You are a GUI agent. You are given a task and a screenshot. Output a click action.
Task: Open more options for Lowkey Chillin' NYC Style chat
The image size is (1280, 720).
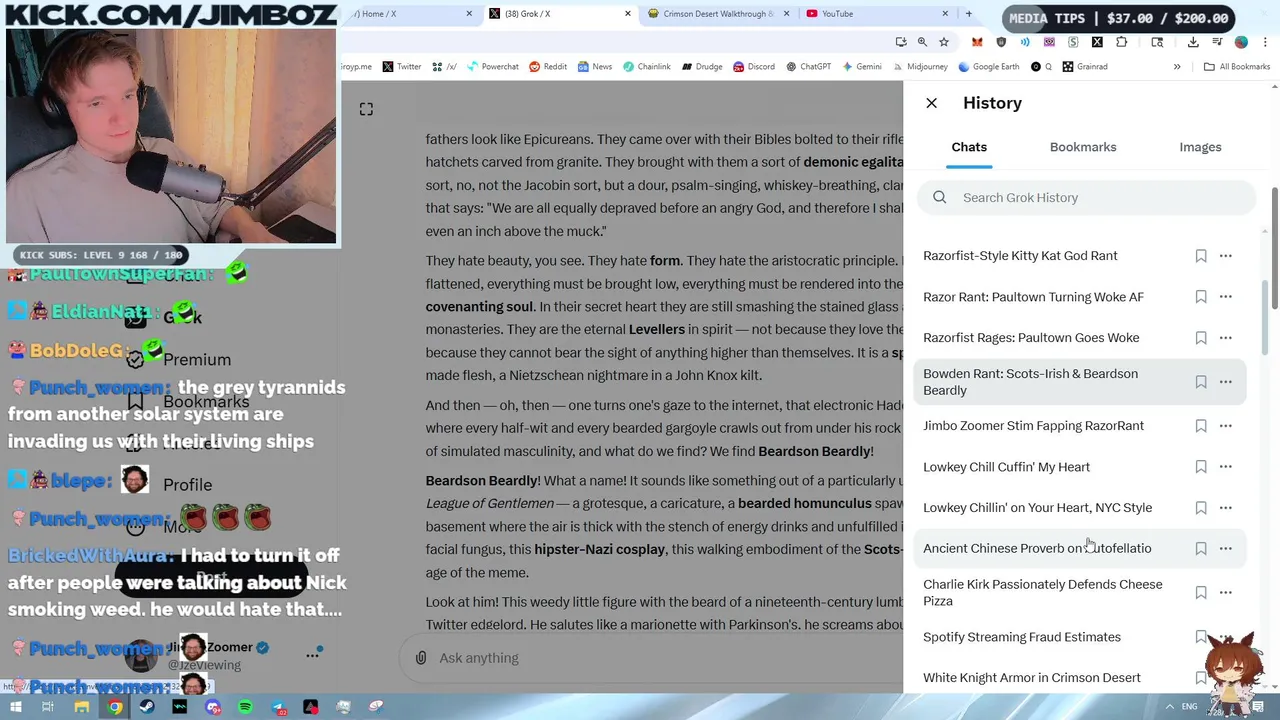(1226, 508)
